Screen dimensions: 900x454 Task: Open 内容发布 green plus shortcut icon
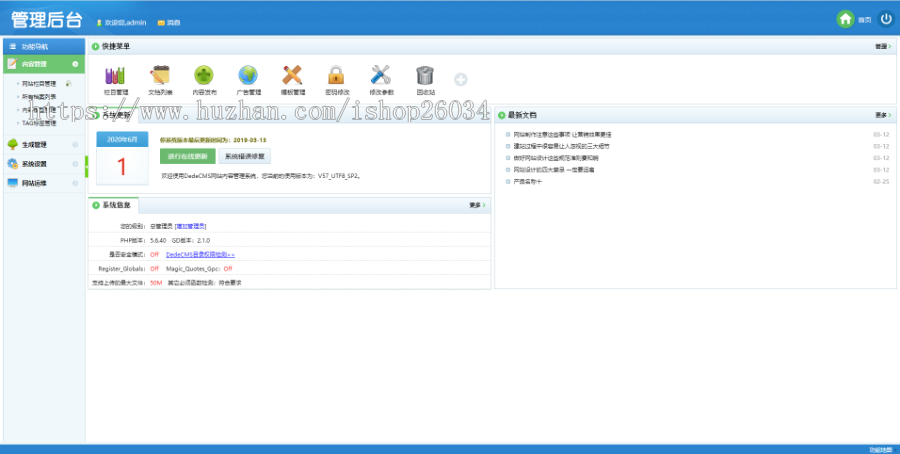204,75
